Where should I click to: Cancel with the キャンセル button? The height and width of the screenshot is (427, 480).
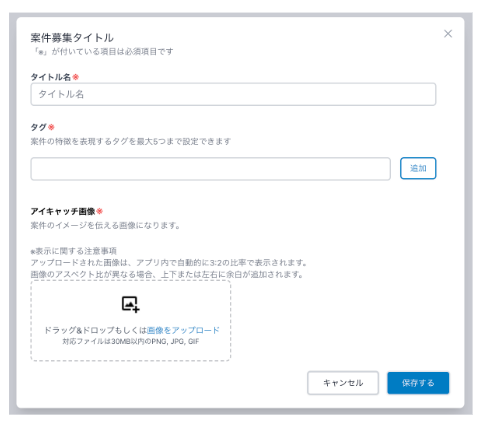point(343,383)
